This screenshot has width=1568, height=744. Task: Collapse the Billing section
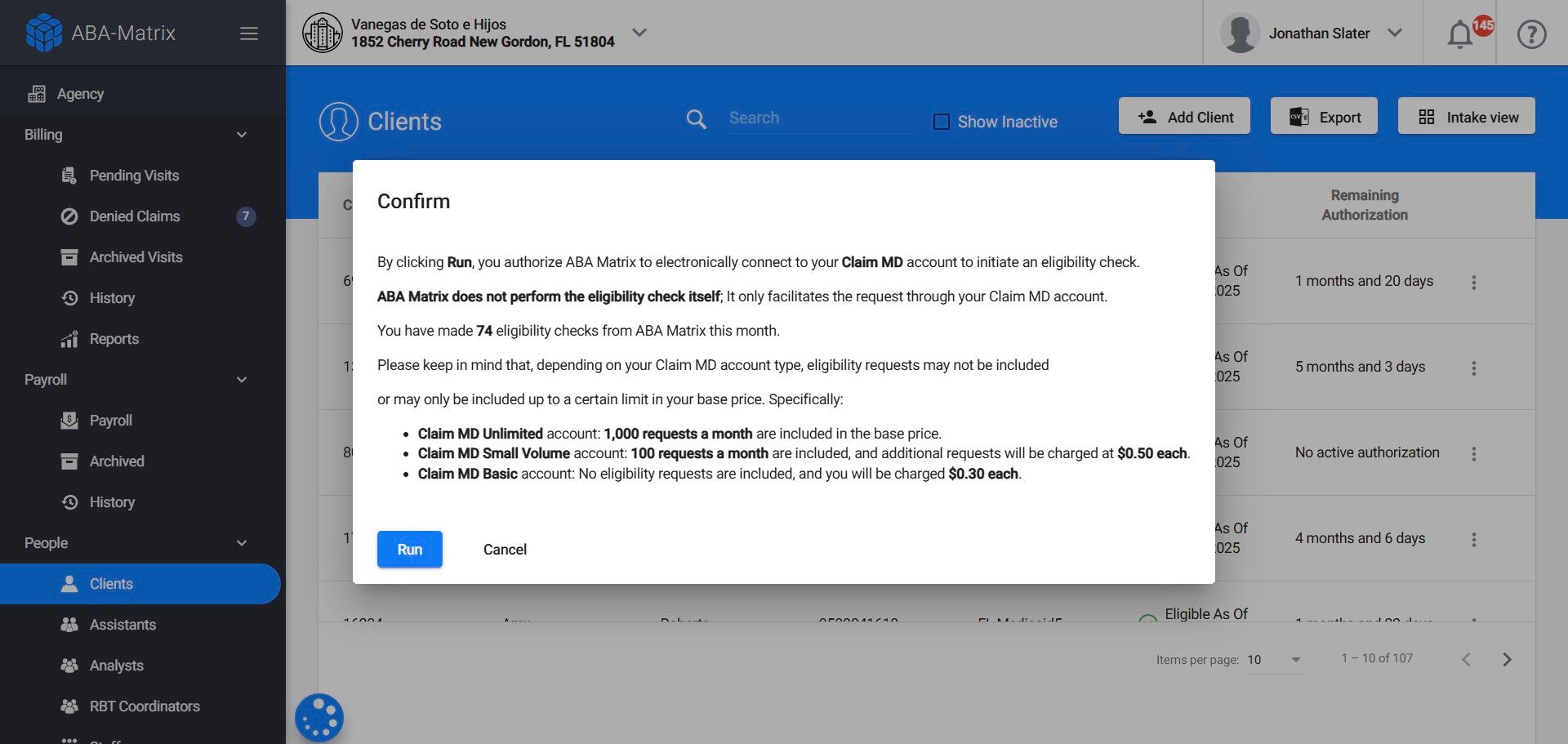242,135
